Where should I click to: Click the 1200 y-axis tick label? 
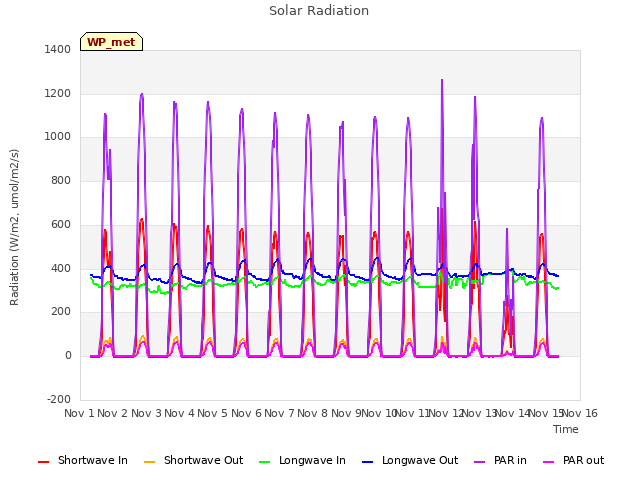58,93
